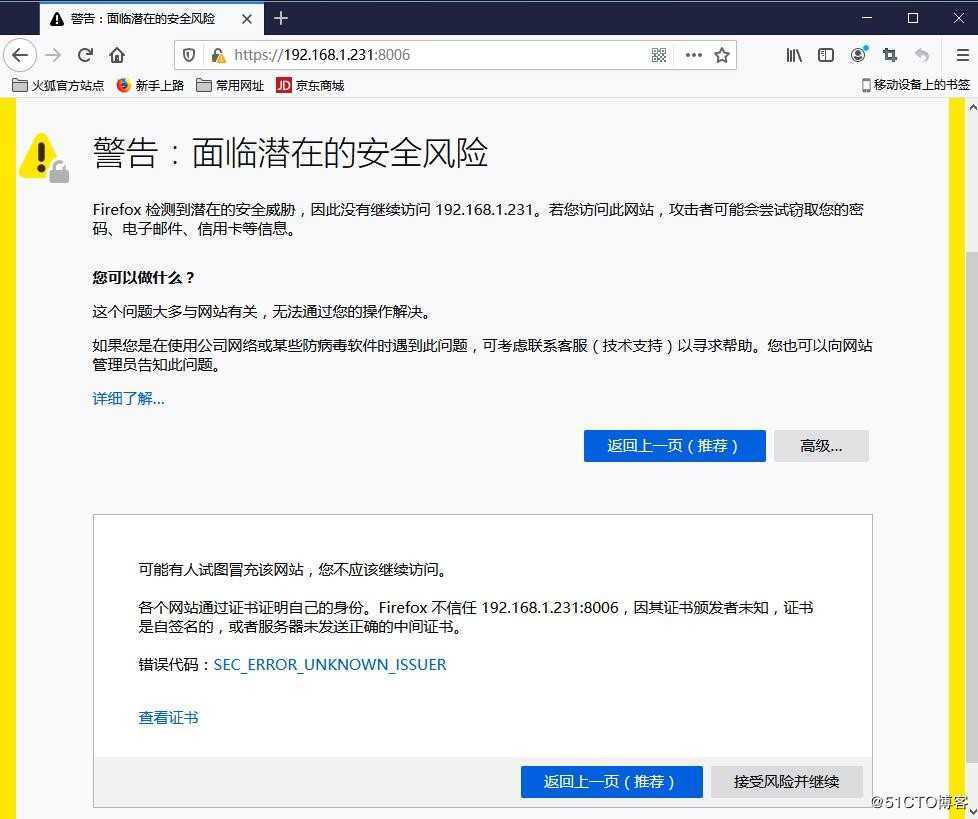
Task: Open the home page icon
Action: [x=117, y=55]
